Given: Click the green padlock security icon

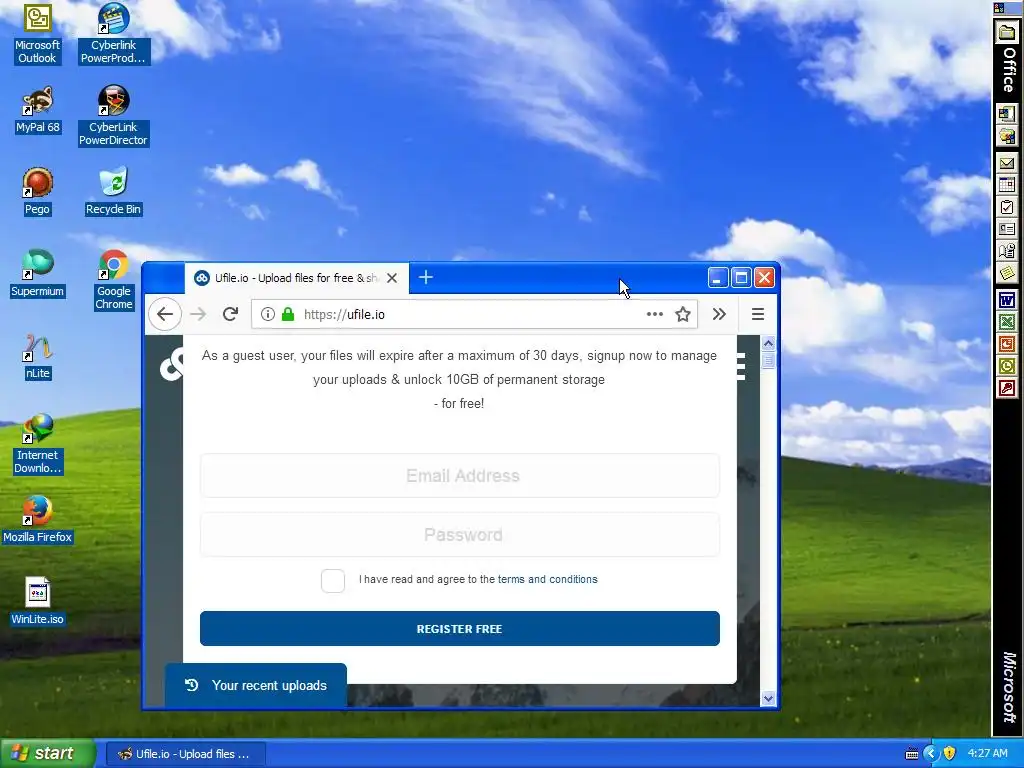Looking at the screenshot, I should tap(287, 314).
